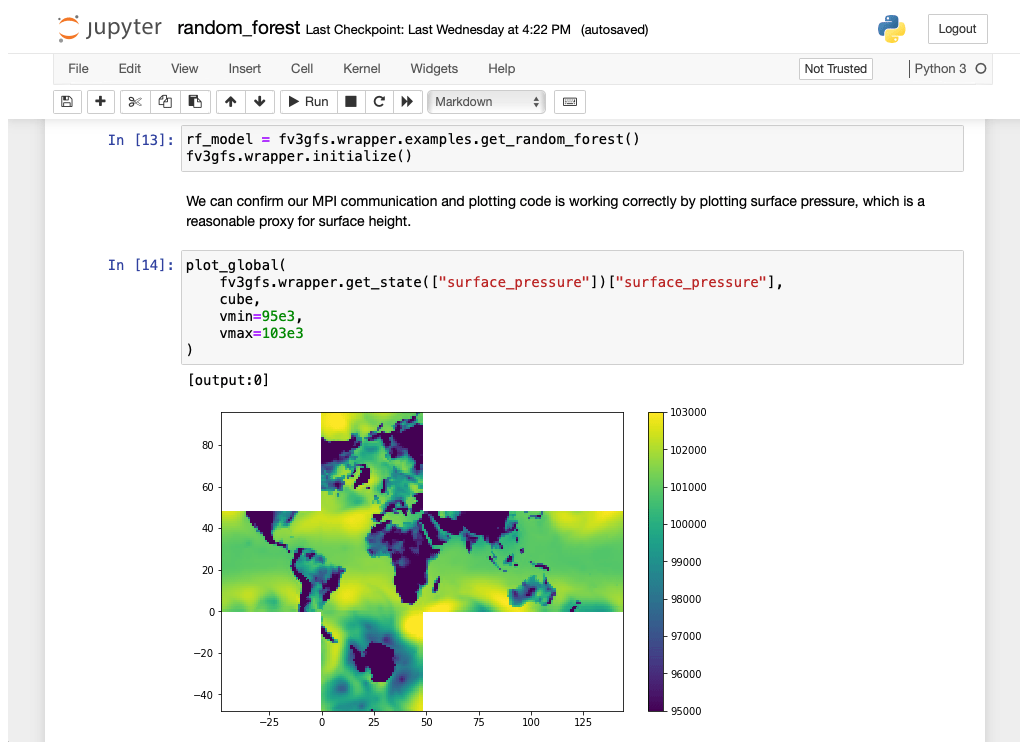
Task: Move selected cell down with arrow
Action: (259, 101)
